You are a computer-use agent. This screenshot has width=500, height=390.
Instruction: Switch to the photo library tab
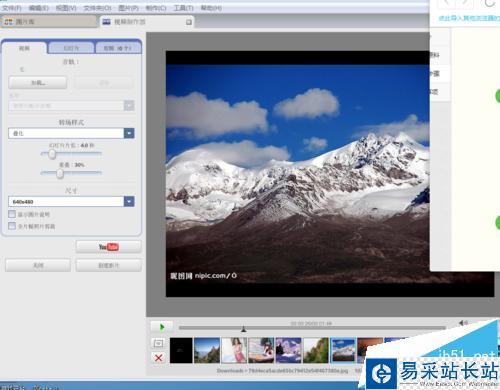(49, 22)
